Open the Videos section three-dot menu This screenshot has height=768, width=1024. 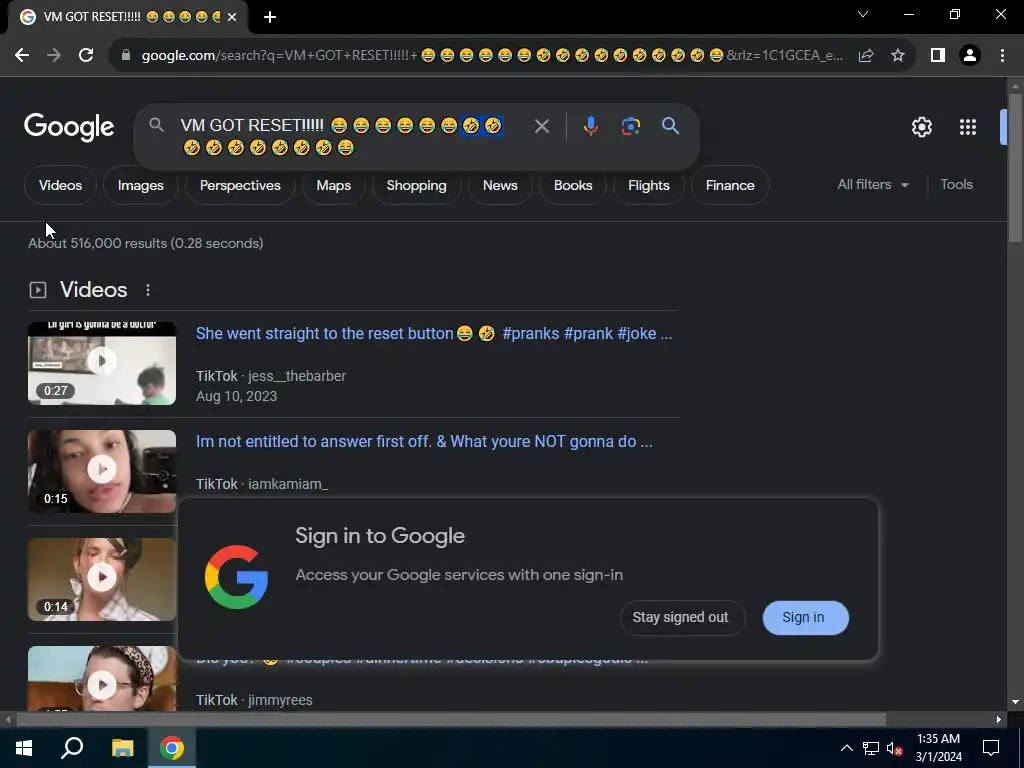pyautogui.click(x=148, y=290)
